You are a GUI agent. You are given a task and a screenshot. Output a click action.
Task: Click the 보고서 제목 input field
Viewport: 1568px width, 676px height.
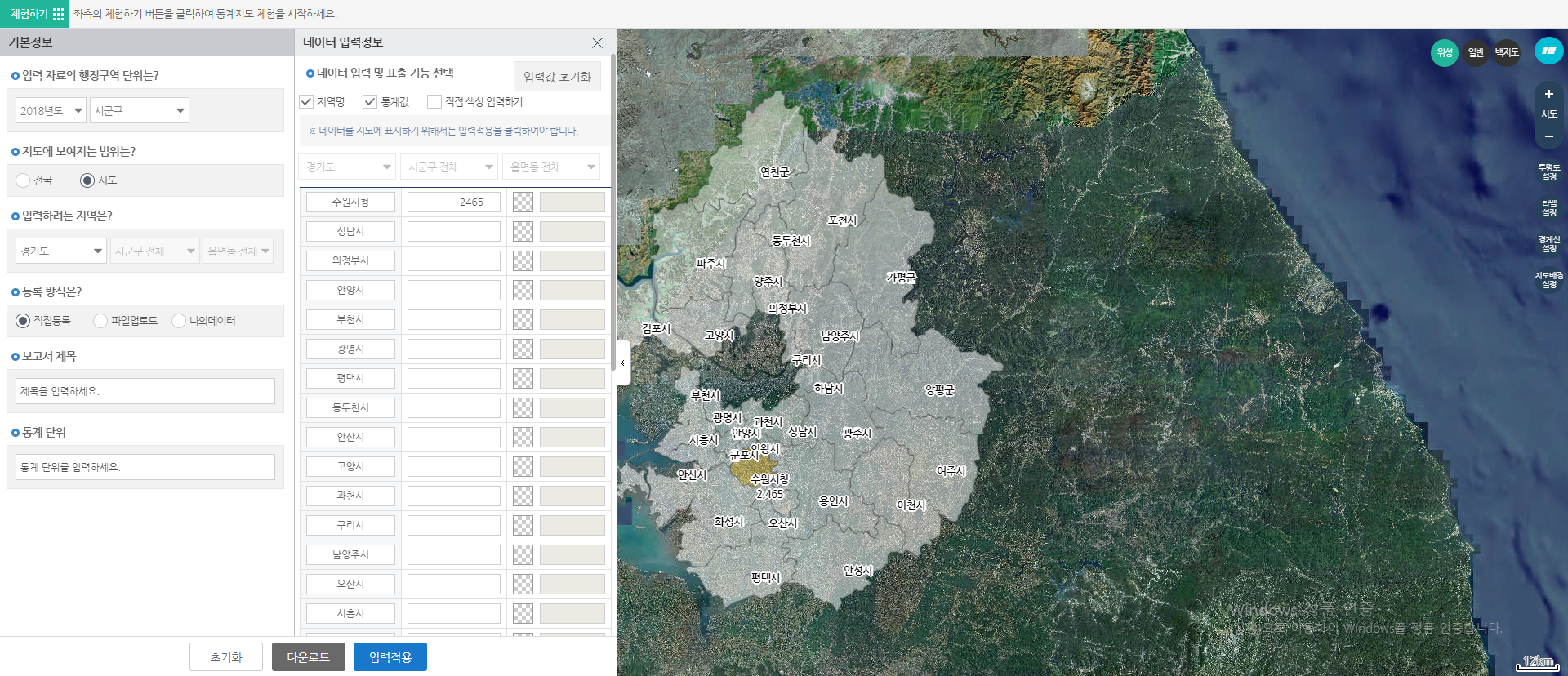pyautogui.click(x=145, y=391)
